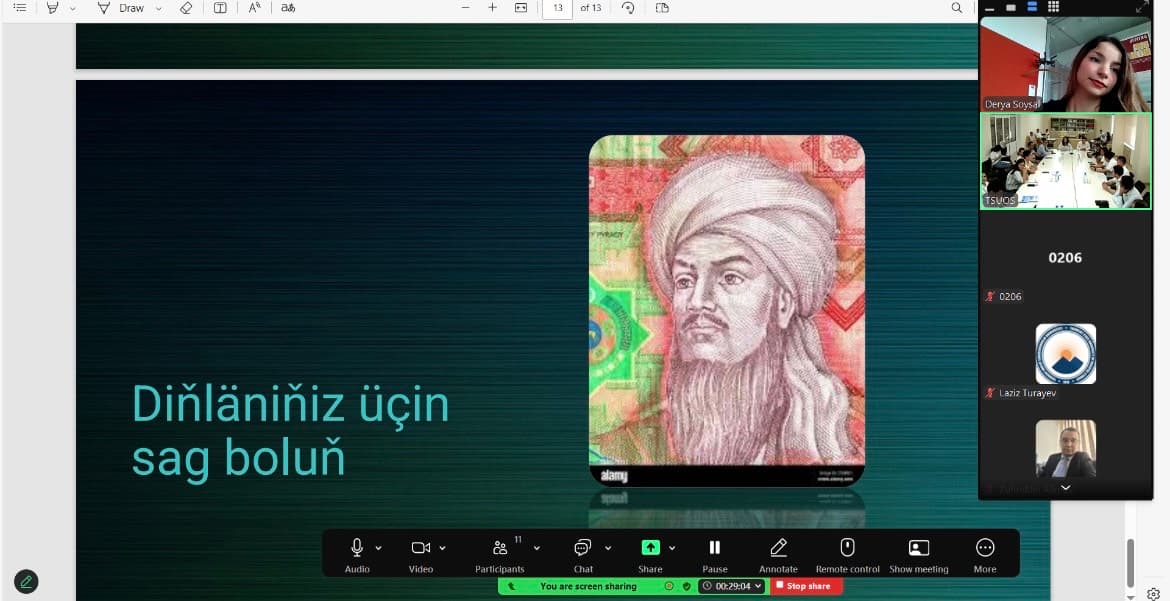This screenshot has width=1170, height=601.
Task: Select Laziz Turayev's logo avatar tile
Action: [x=1066, y=354]
